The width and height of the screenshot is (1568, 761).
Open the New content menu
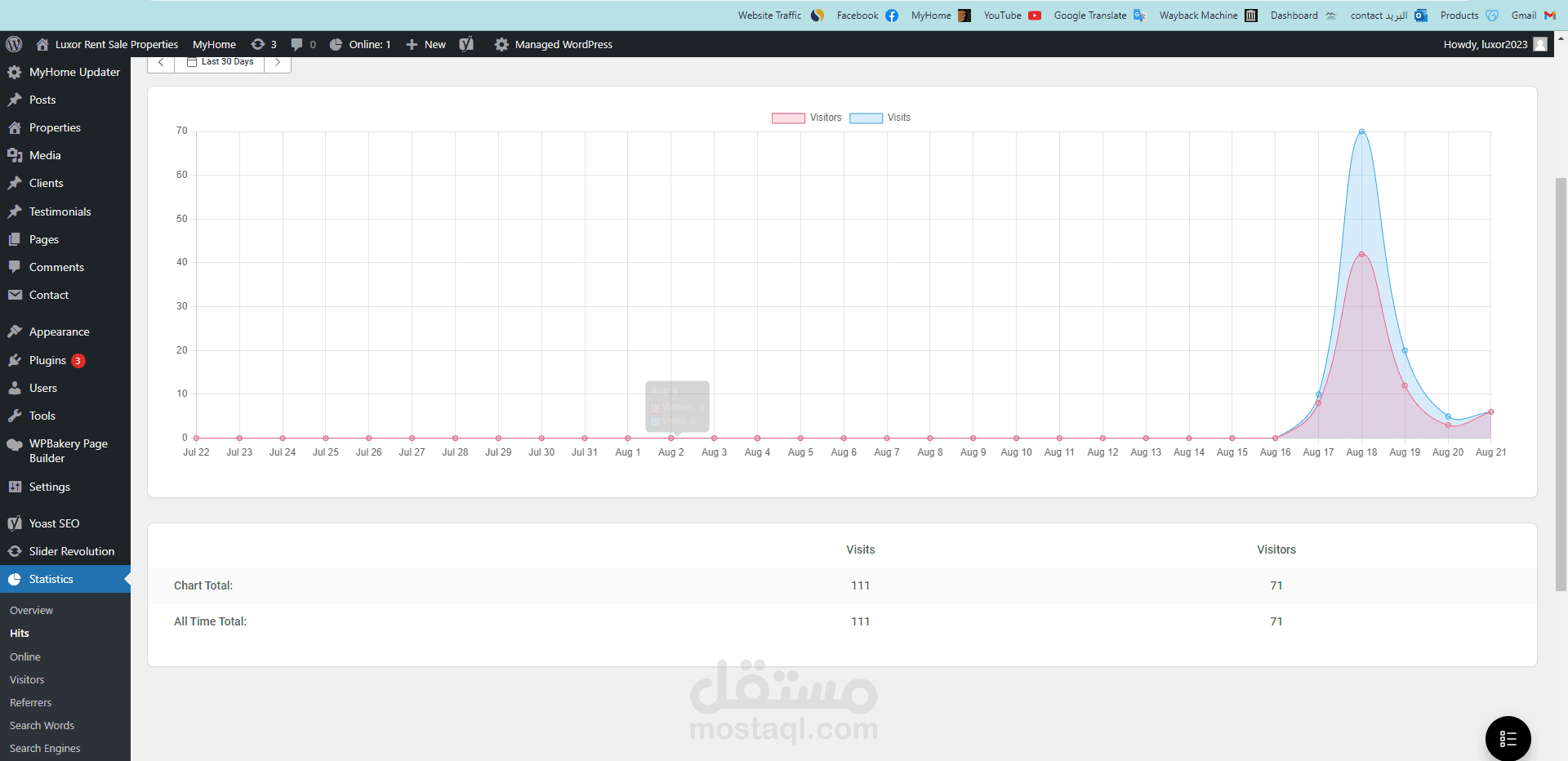coord(426,44)
